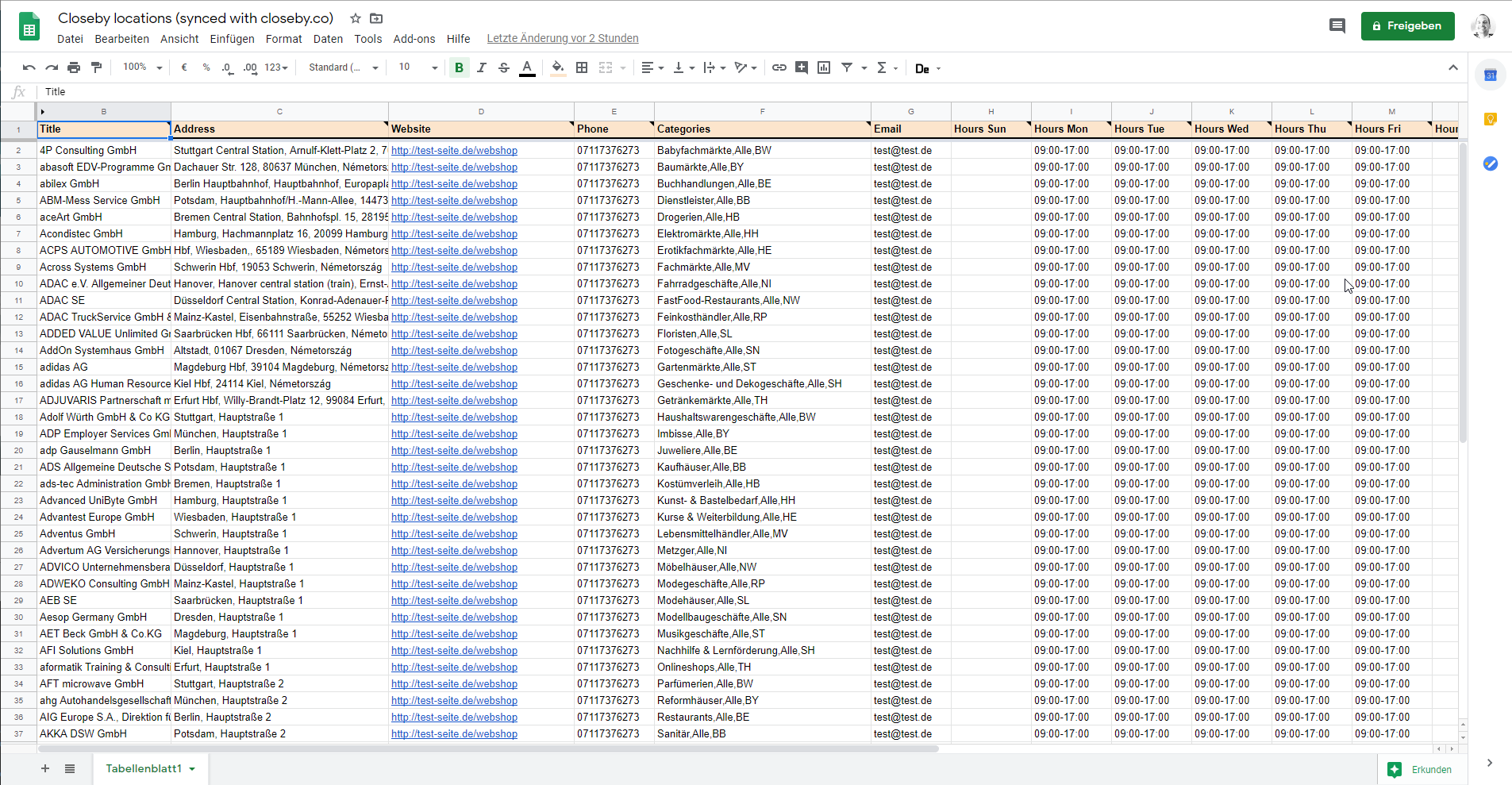Open the 100% zoom dropdown
The height and width of the screenshot is (785, 1512).
coord(143,67)
